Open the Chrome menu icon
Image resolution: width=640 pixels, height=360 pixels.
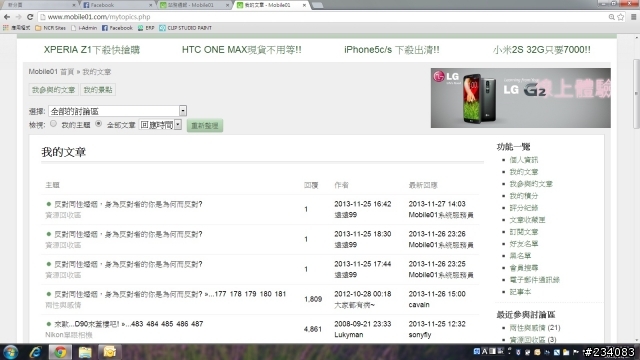(633, 17)
